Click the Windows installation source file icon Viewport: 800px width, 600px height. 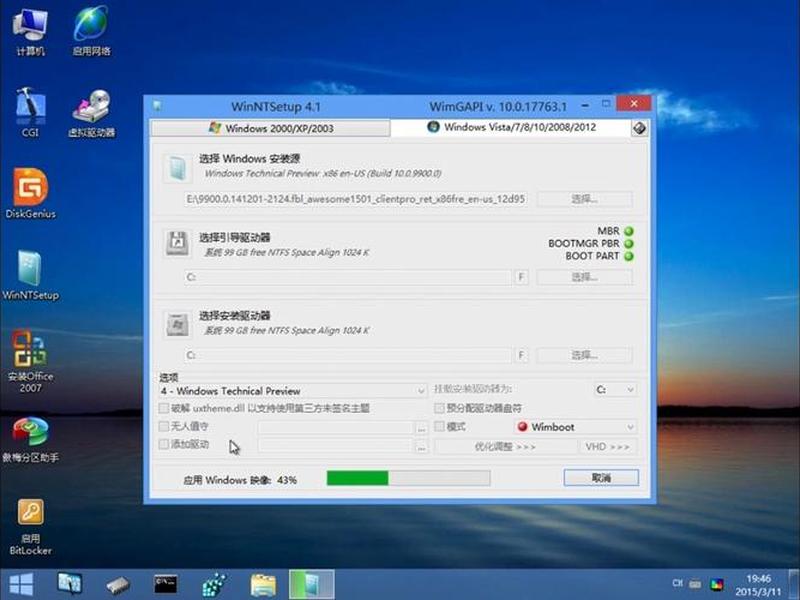177,168
